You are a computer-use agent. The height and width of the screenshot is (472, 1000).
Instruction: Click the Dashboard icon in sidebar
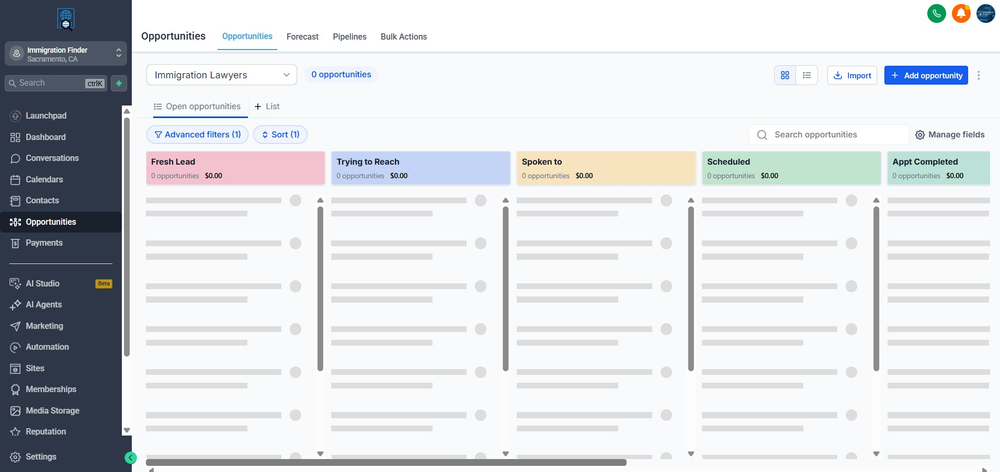[x=15, y=137]
